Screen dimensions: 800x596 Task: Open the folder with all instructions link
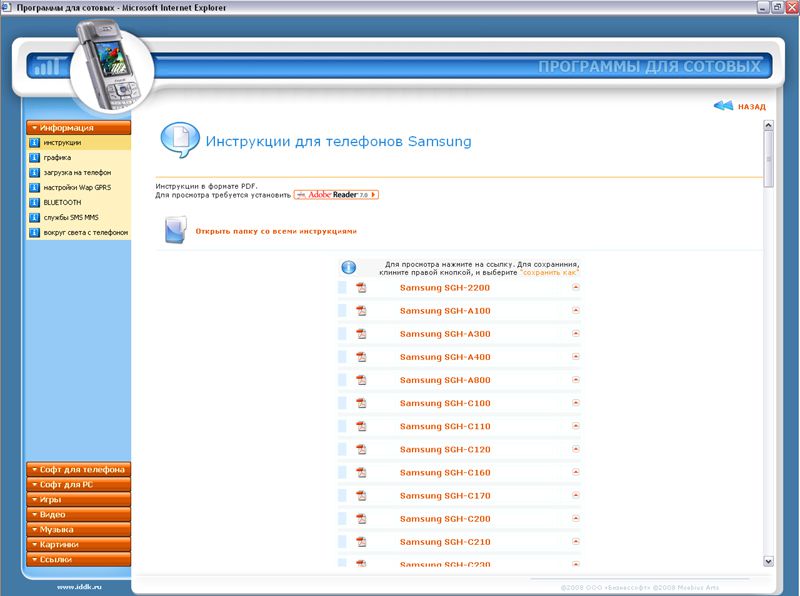point(275,231)
